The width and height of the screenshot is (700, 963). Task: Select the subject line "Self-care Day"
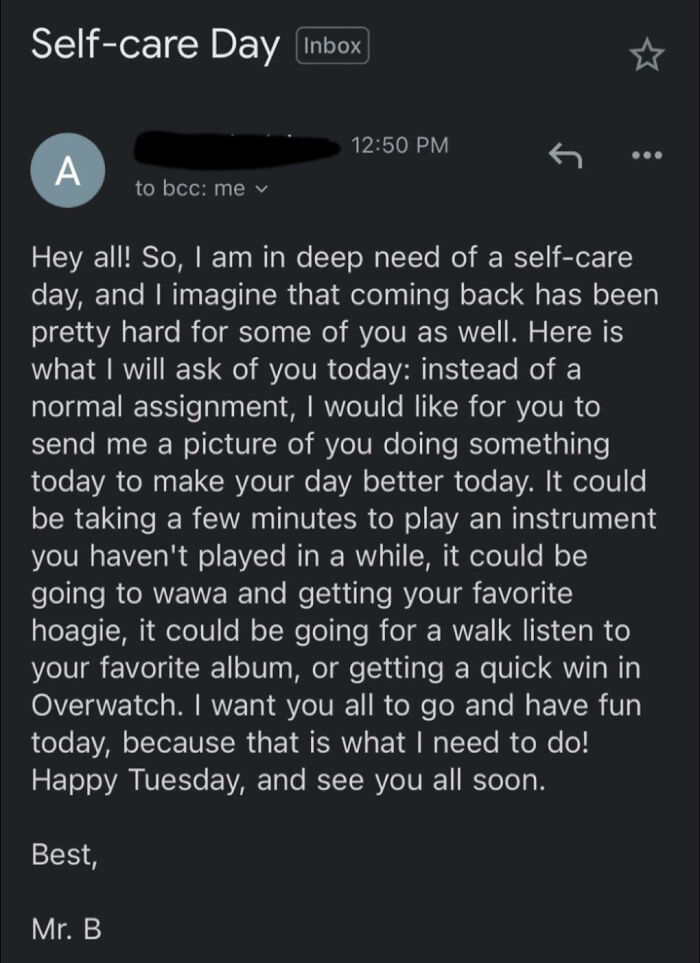point(155,44)
